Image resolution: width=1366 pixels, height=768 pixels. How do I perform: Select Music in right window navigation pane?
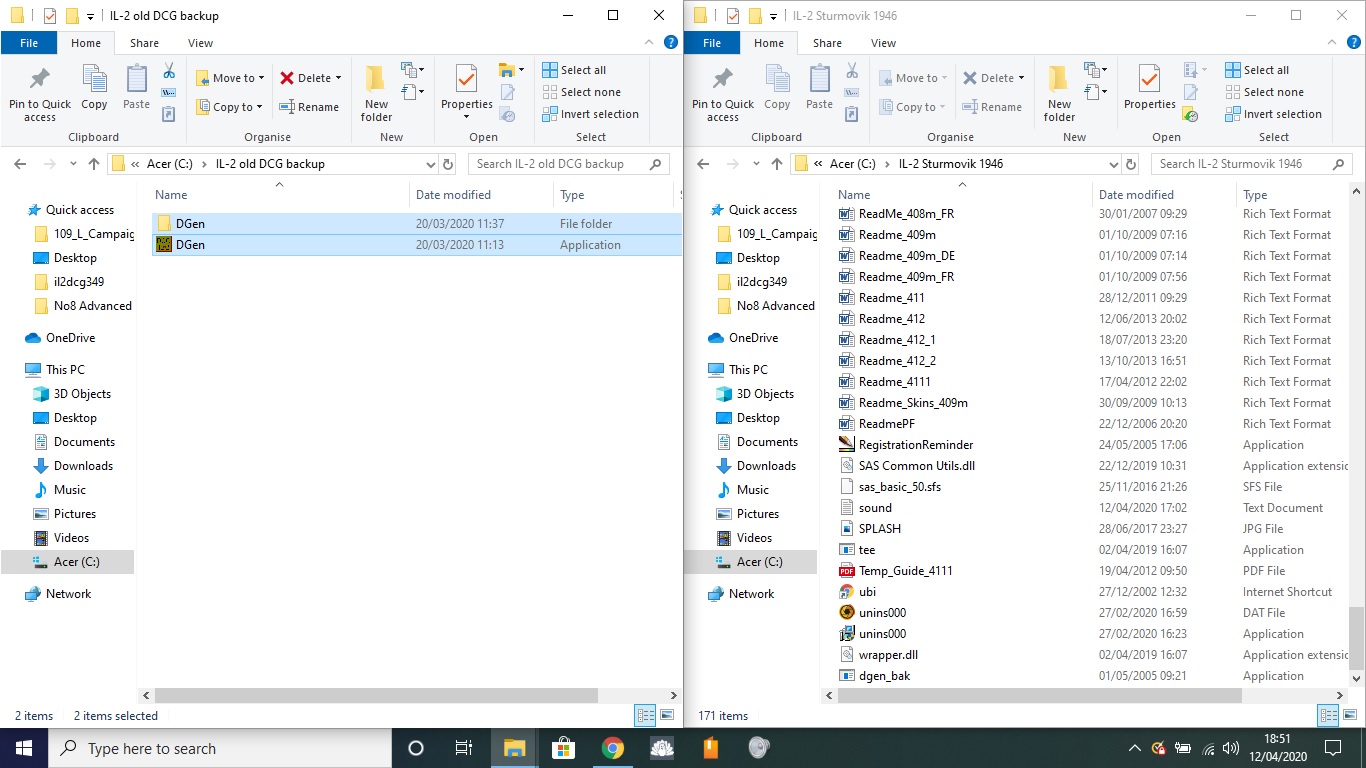click(753, 490)
